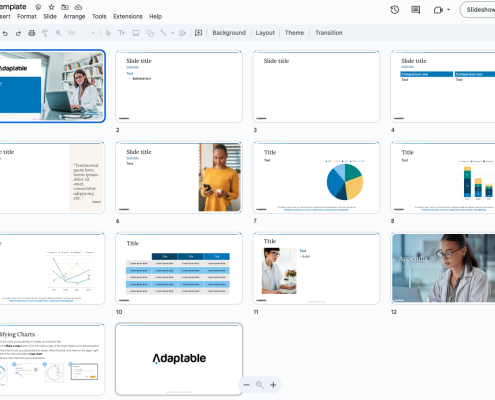Open the Theme panel
This screenshot has height=400, width=495.
coord(294,33)
